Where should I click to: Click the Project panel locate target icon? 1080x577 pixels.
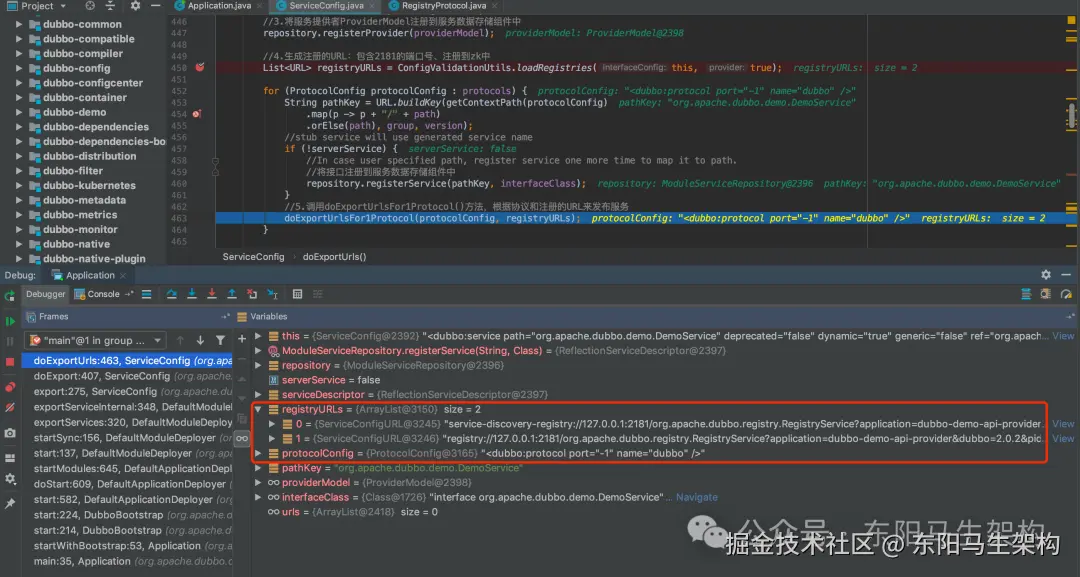click(x=90, y=6)
